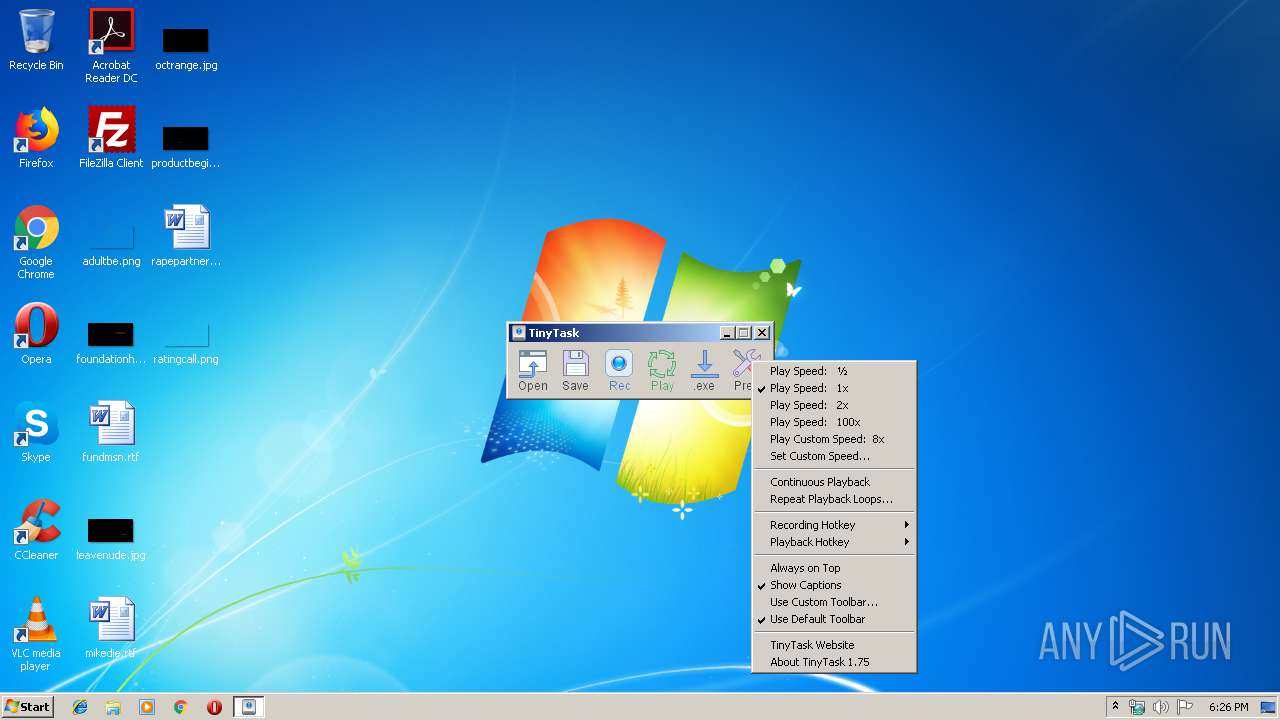Click the Start button

27,707
